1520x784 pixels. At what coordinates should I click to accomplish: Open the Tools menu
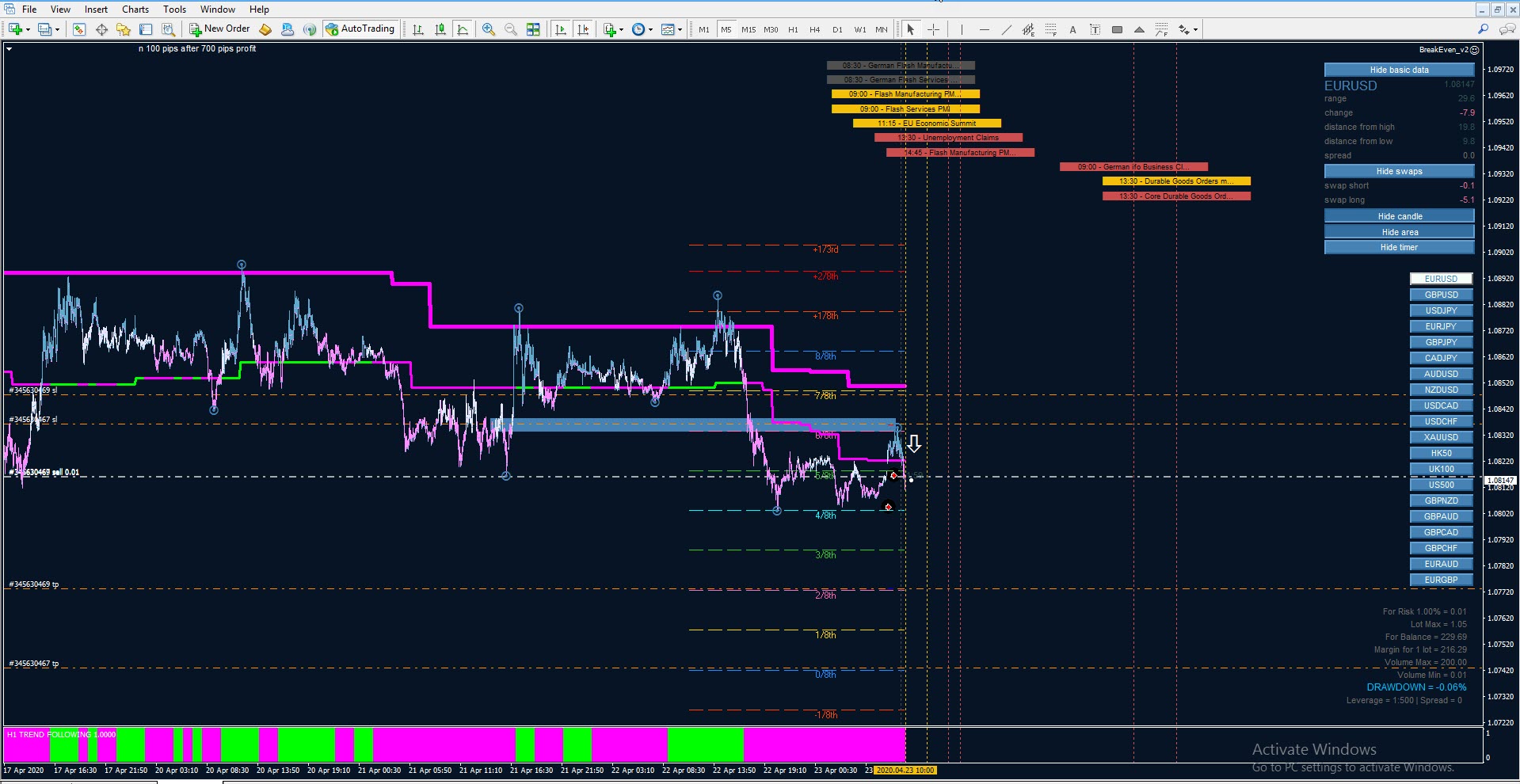[x=174, y=10]
